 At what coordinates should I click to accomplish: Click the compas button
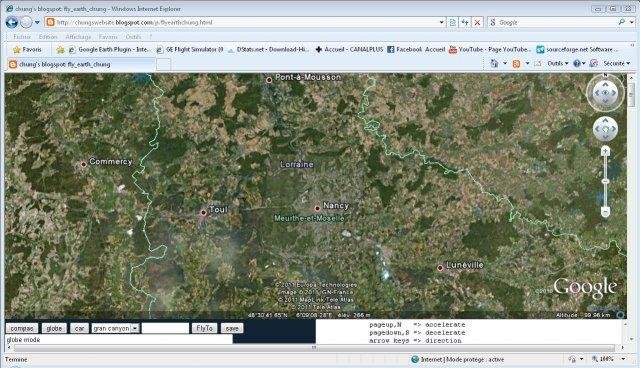[22, 328]
